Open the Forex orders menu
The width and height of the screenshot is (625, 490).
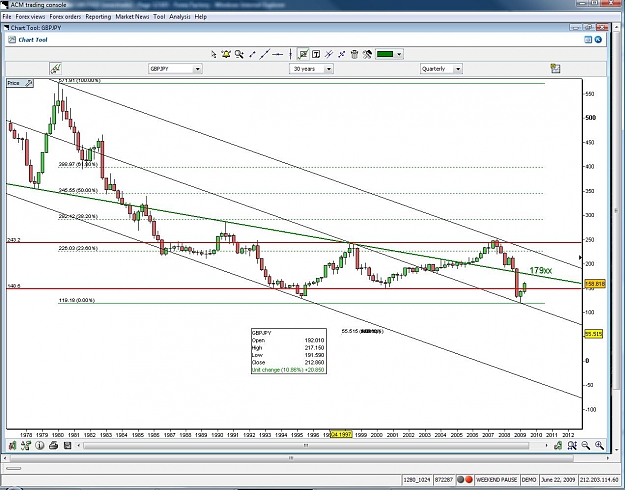(65, 17)
